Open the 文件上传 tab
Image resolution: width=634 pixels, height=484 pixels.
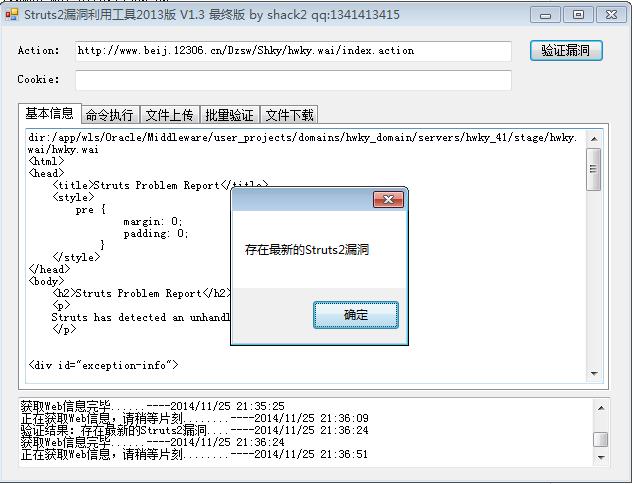pos(169,115)
